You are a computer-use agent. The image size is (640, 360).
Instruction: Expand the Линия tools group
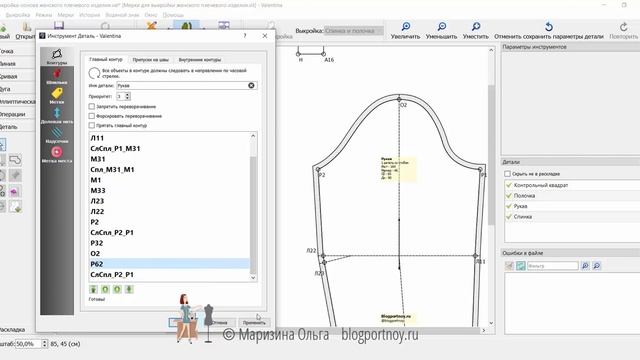[x=16, y=64]
